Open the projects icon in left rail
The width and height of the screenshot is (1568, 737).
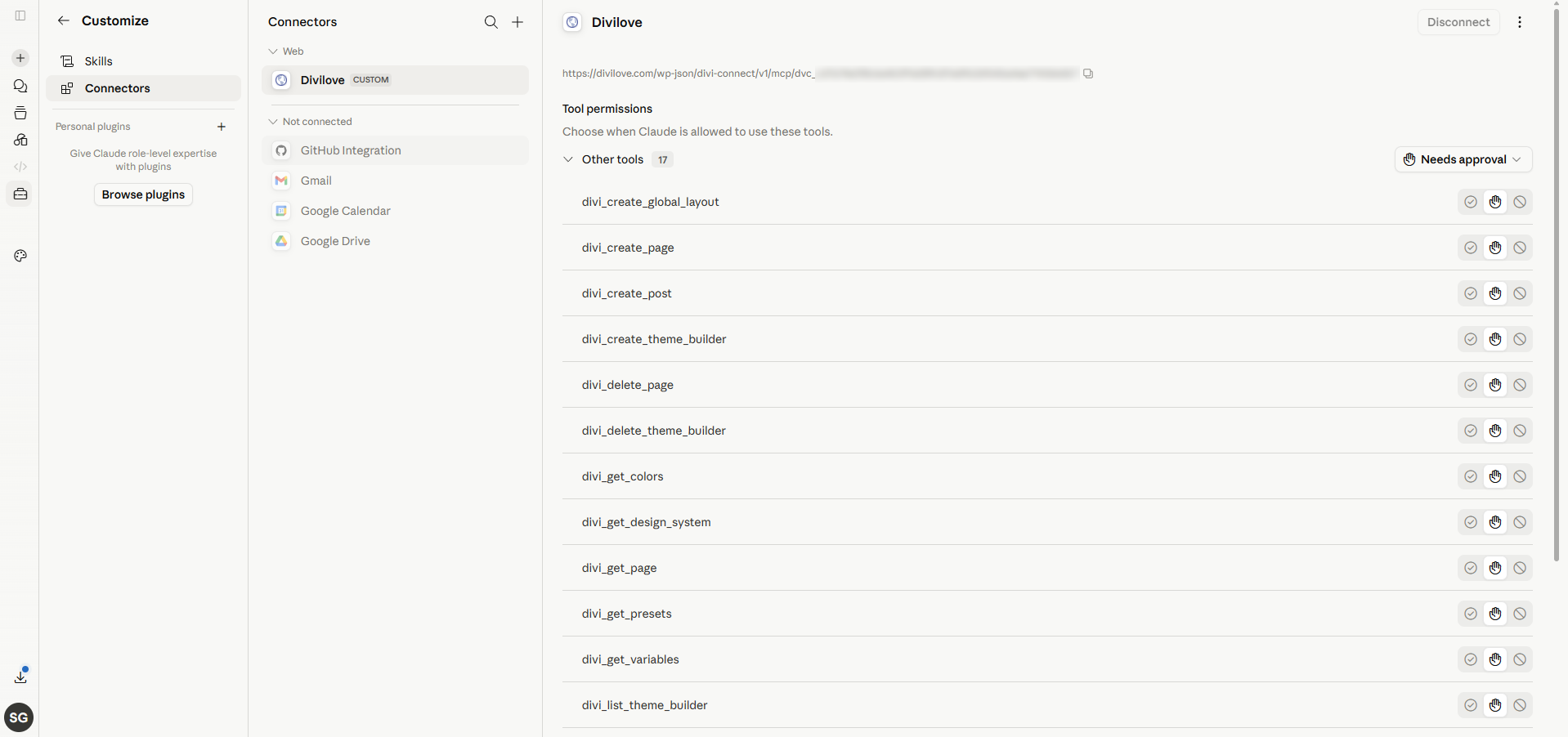pos(20,113)
